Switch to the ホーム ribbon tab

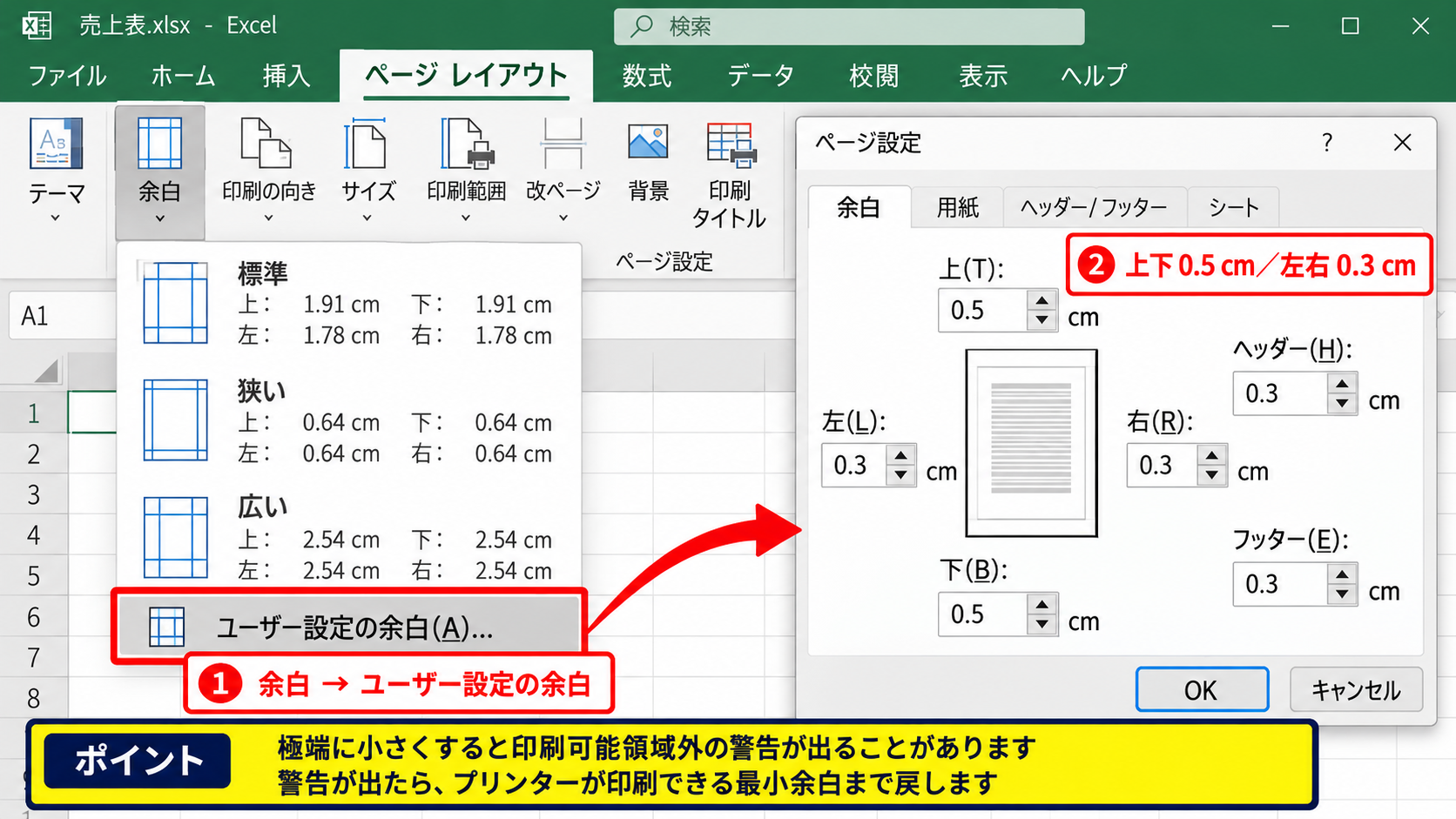click(183, 76)
